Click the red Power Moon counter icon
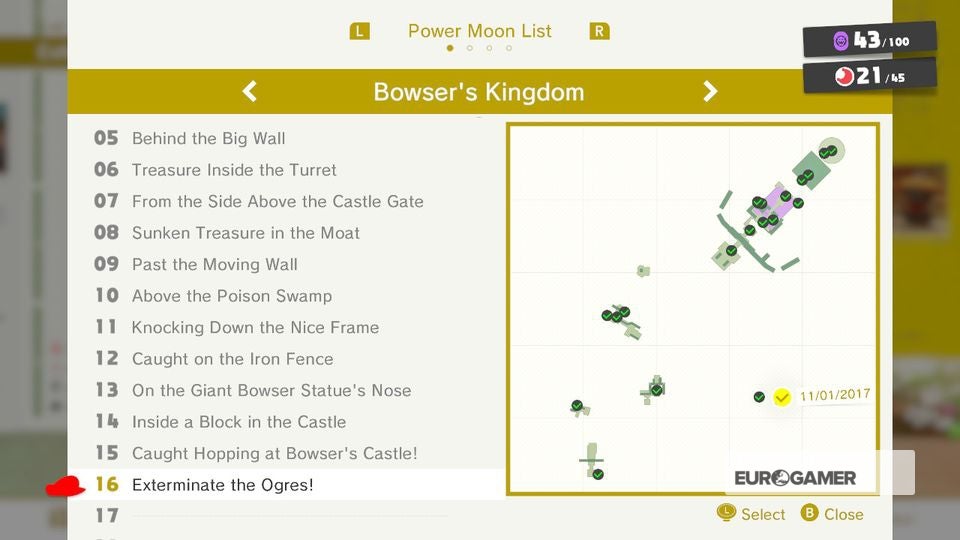This screenshot has width=960, height=540. coord(844,77)
